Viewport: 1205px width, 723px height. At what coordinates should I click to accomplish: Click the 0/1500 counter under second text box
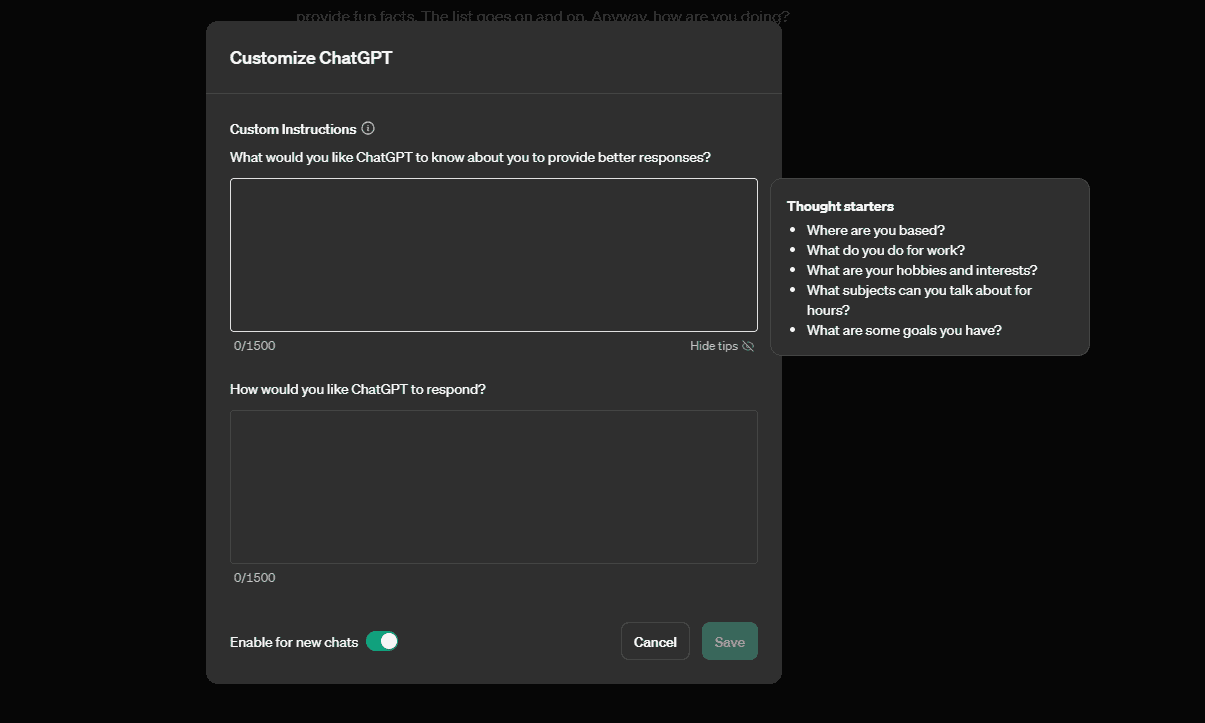point(255,578)
